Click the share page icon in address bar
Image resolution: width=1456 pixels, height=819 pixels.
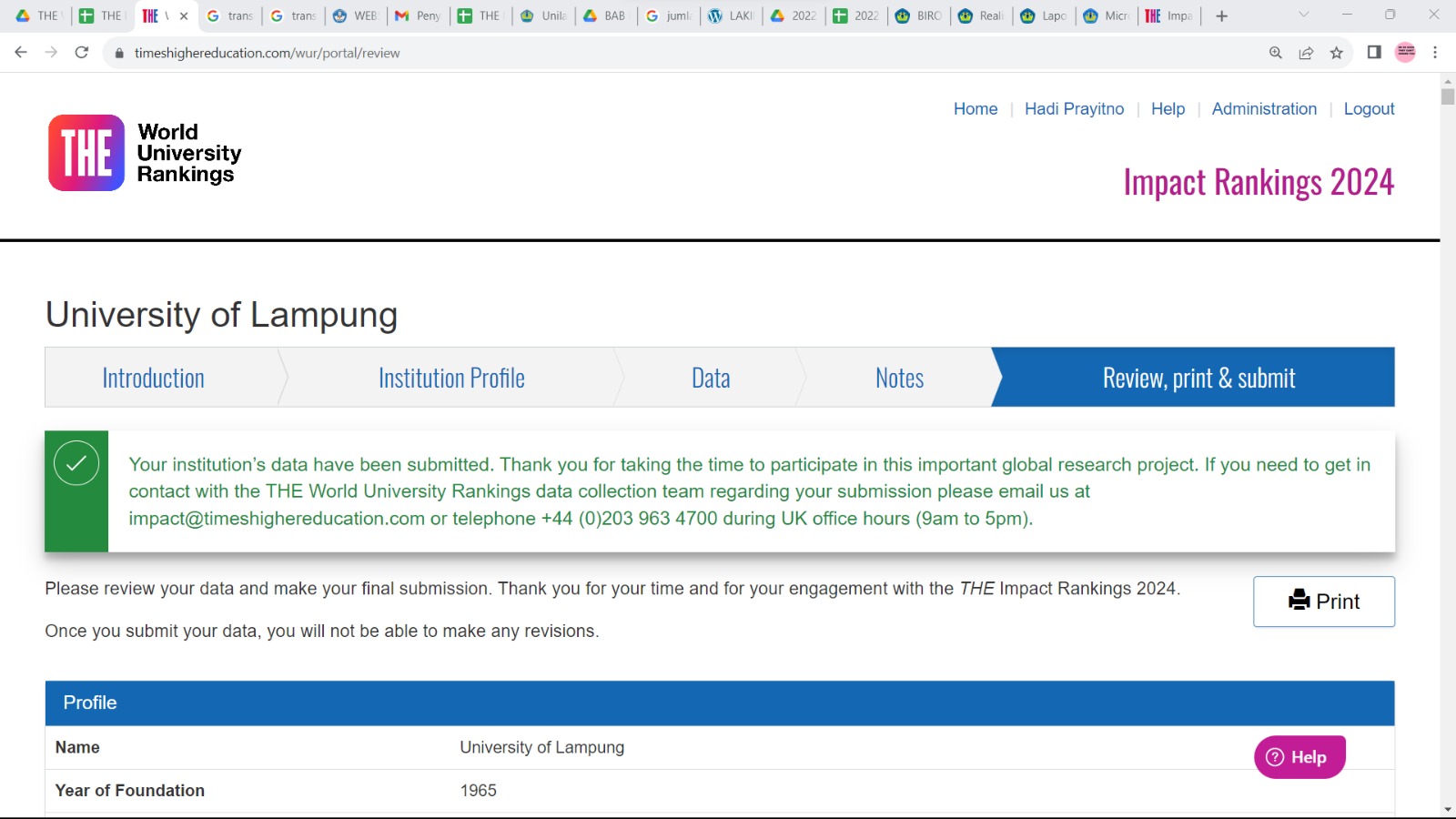tap(1306, 53)
